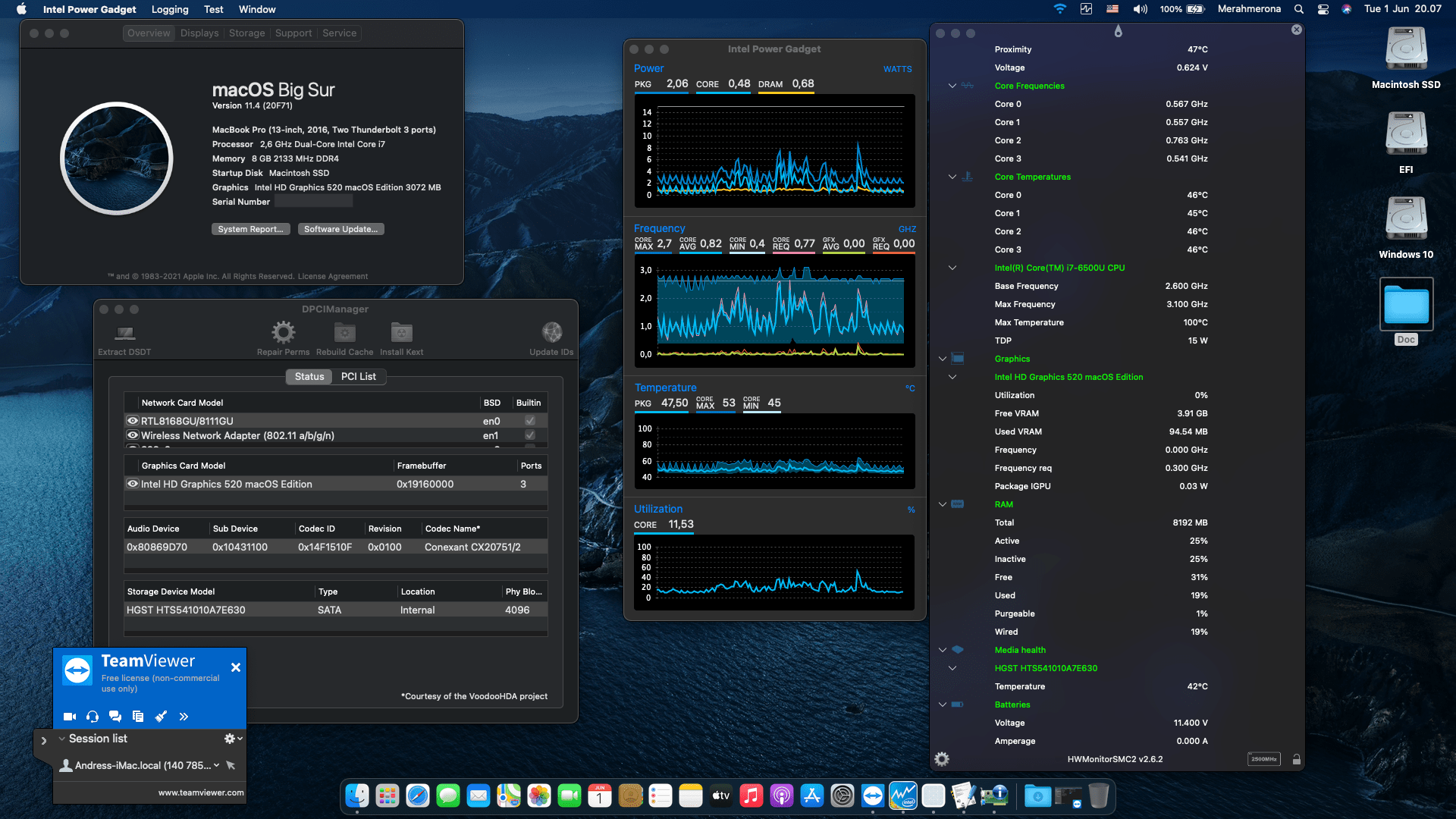Collapse Intel Core i7-6500U CPU section
Screen dimensions: 1456x819
click(952, 268)
